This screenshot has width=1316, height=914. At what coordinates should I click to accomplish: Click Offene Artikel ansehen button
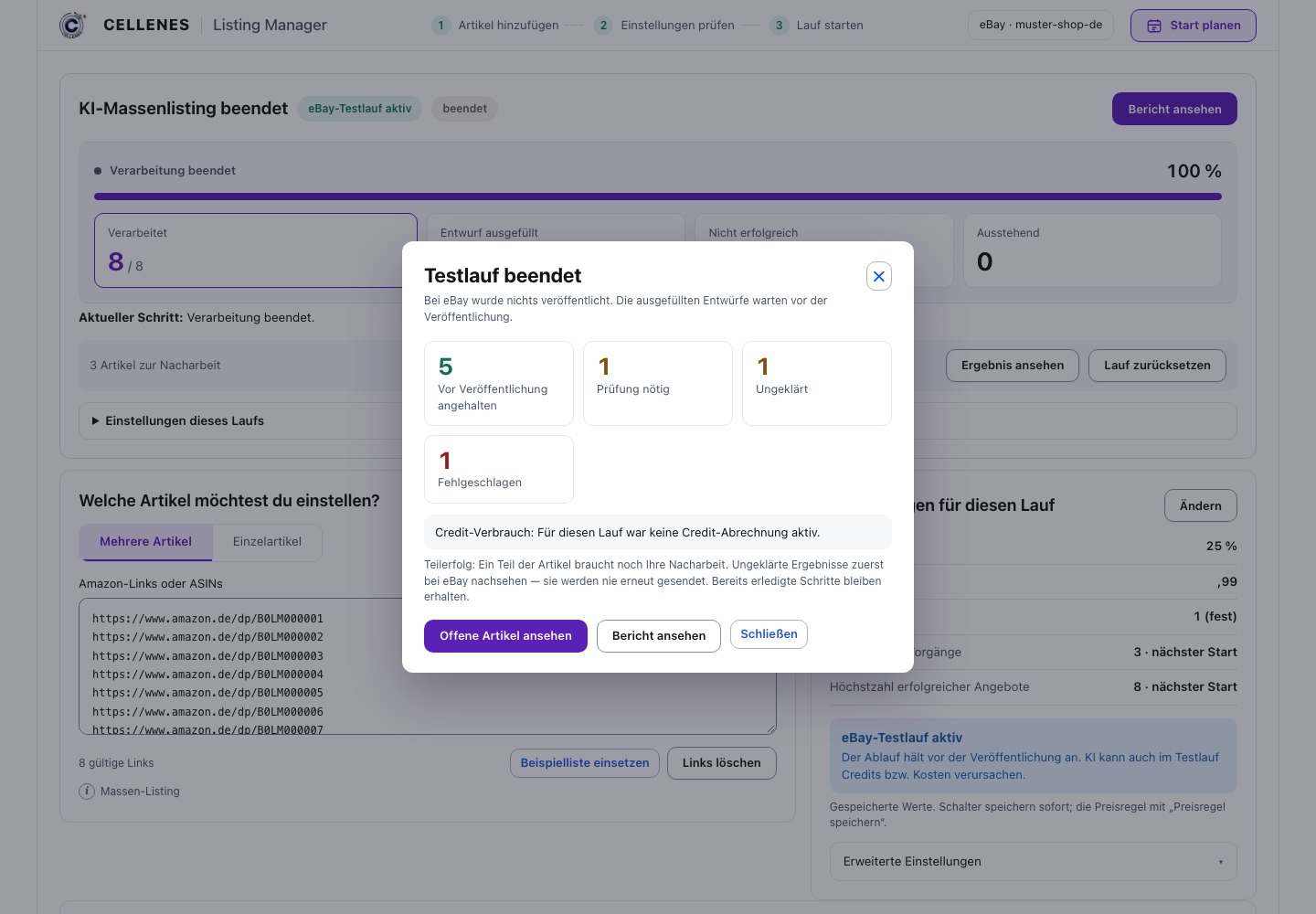[x=505, y=636]
